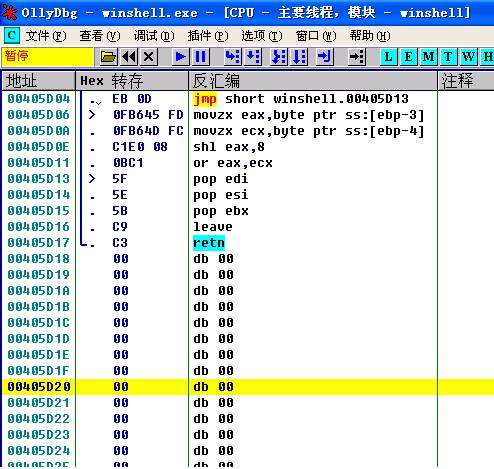Open the Windows W button
Image resolution: width=494 pixels, height=469 pixels.
tap(468, 57)
